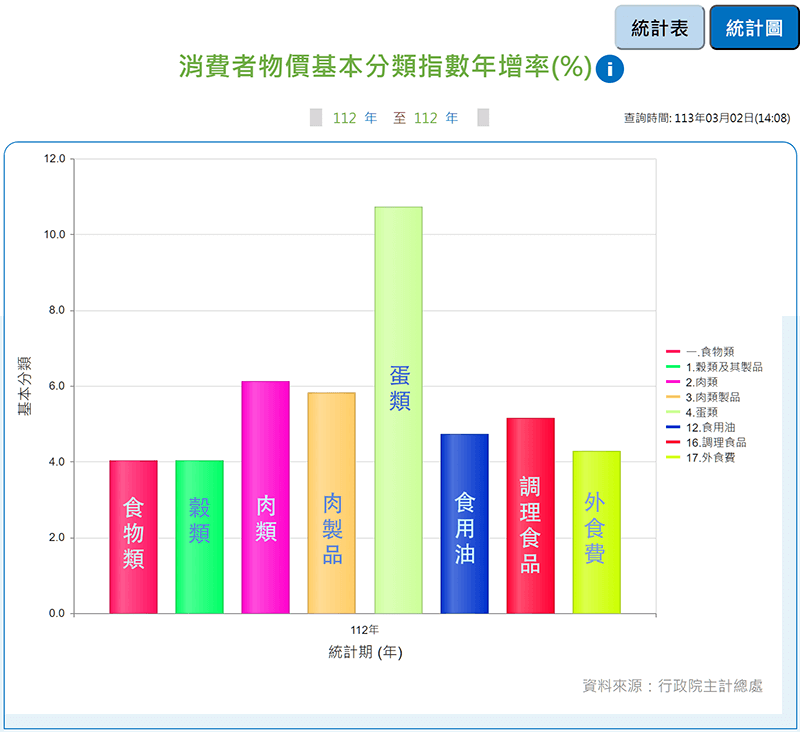
Task: Click the 4.蛋類 legend color marker
Action: coord(673,412)
